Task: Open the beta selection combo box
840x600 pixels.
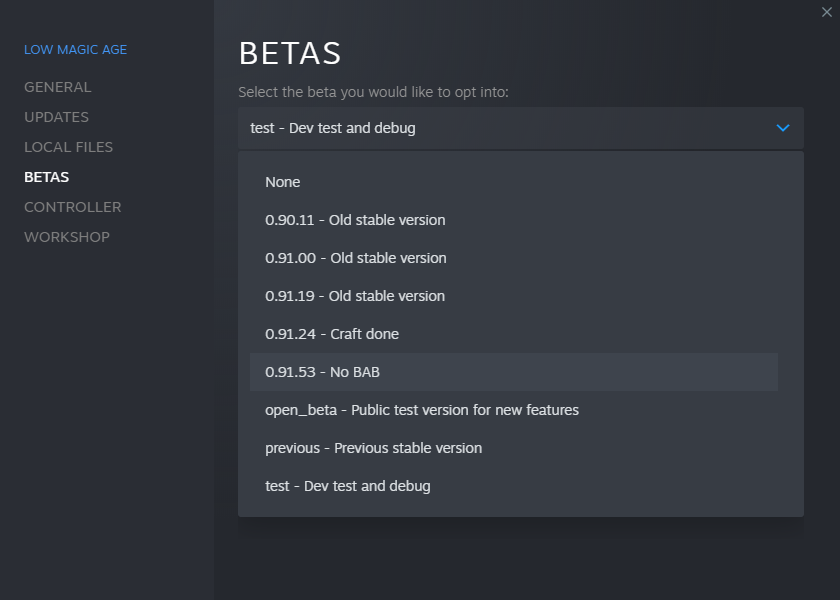Action: 521,128
